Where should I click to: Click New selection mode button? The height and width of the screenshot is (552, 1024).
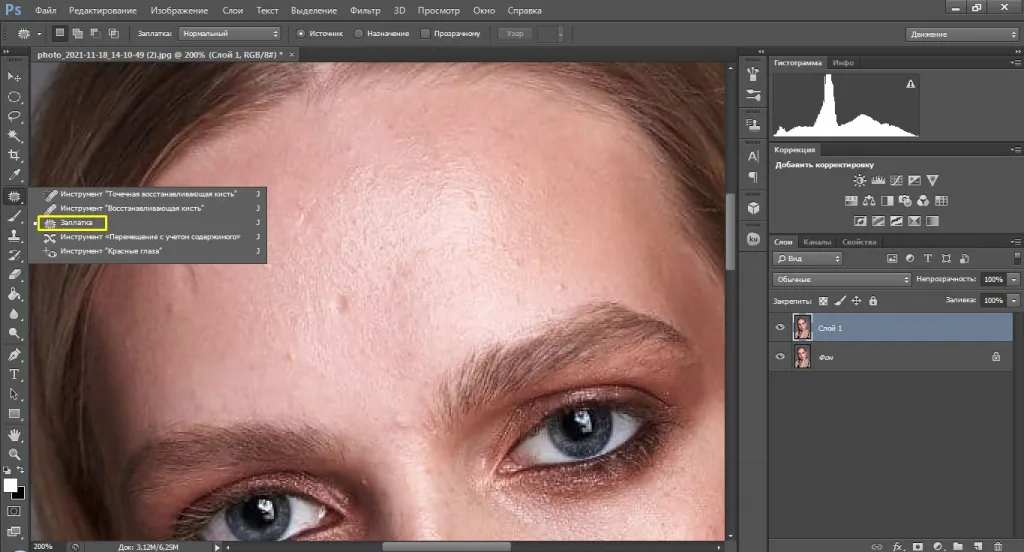[x=60, y=33]
